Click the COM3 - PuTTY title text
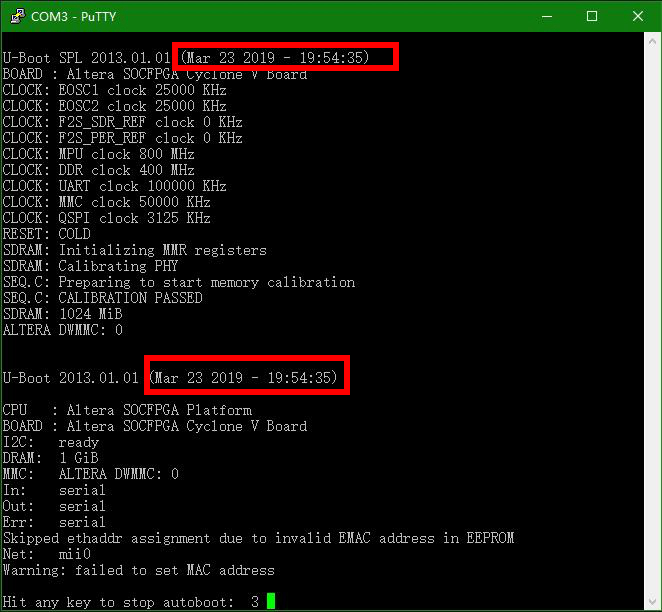This screenshot has width=662, height=612. [73, 16]
